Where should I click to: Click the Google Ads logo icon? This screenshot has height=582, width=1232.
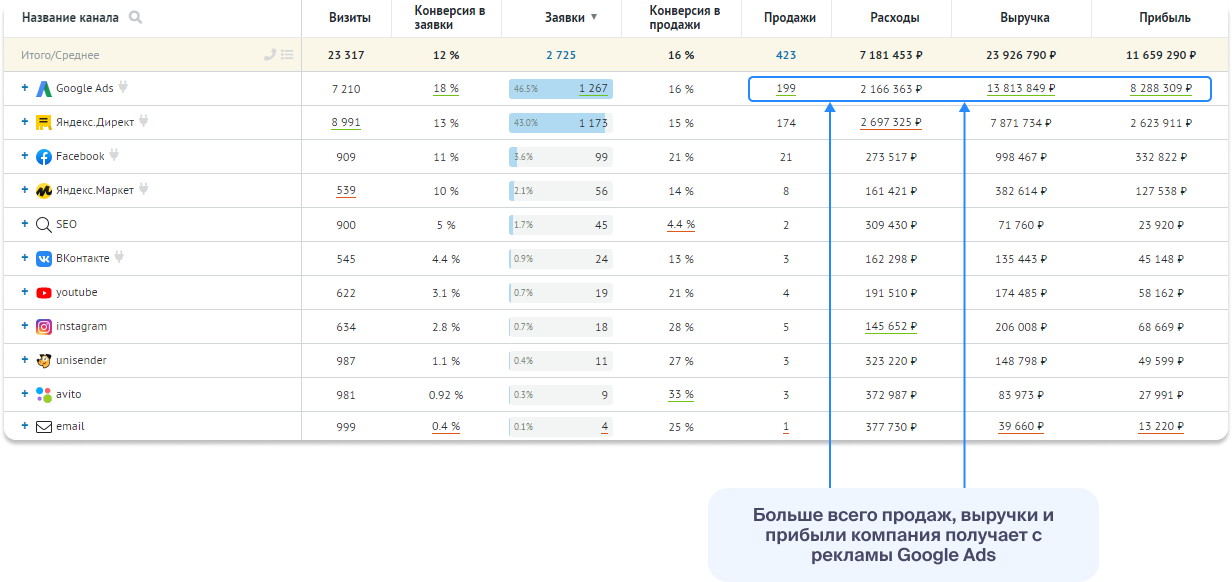point(44,89)
